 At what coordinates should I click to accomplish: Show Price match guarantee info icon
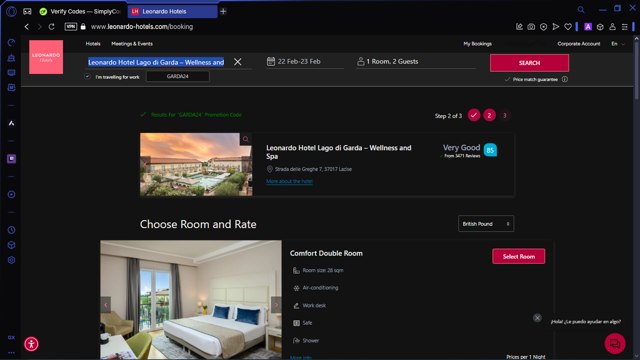pos(564,79)
